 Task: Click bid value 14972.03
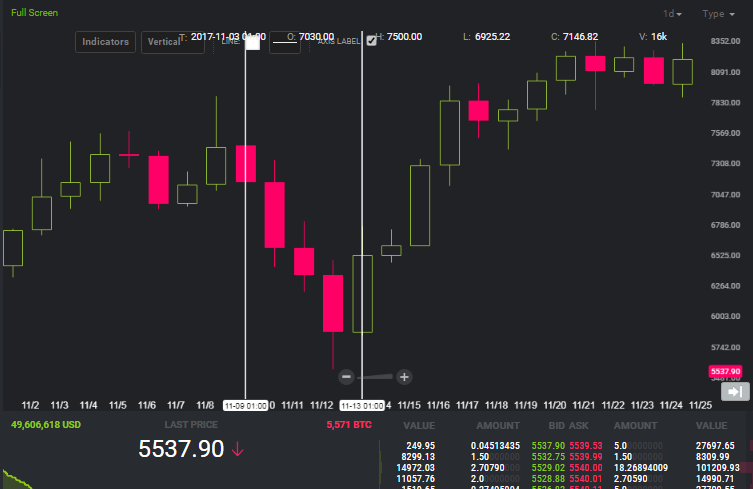tap(415, 468)
